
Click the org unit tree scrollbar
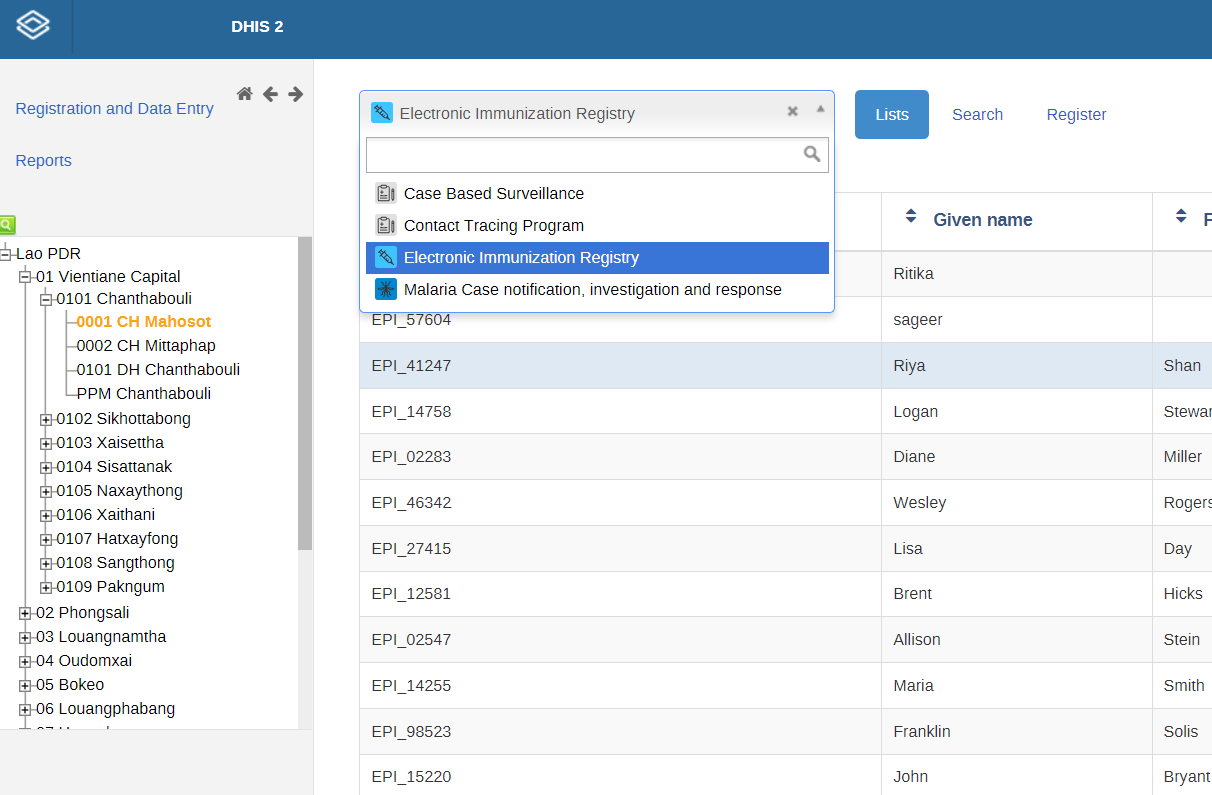coord(305,393)
